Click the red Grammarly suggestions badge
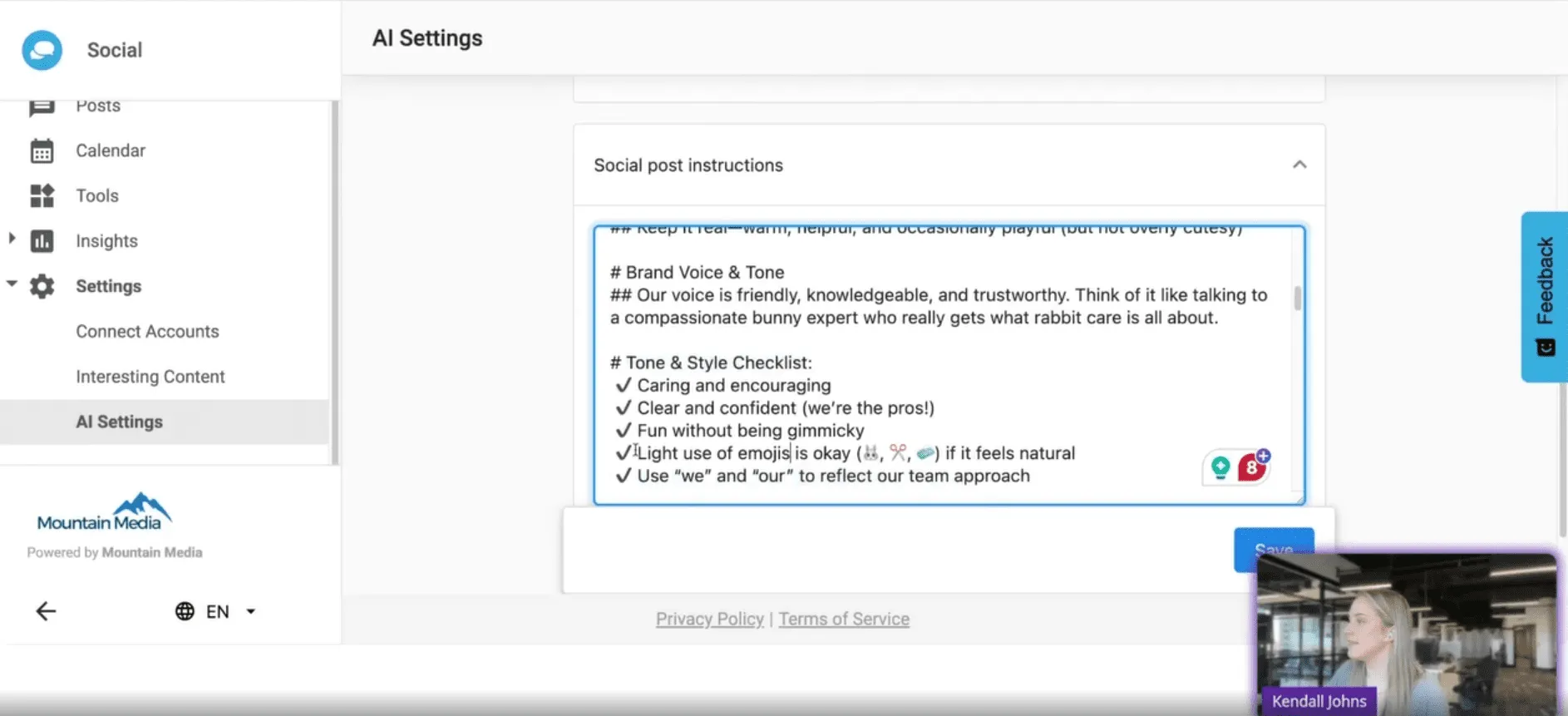1568x716 pixels. [1251, 468]
